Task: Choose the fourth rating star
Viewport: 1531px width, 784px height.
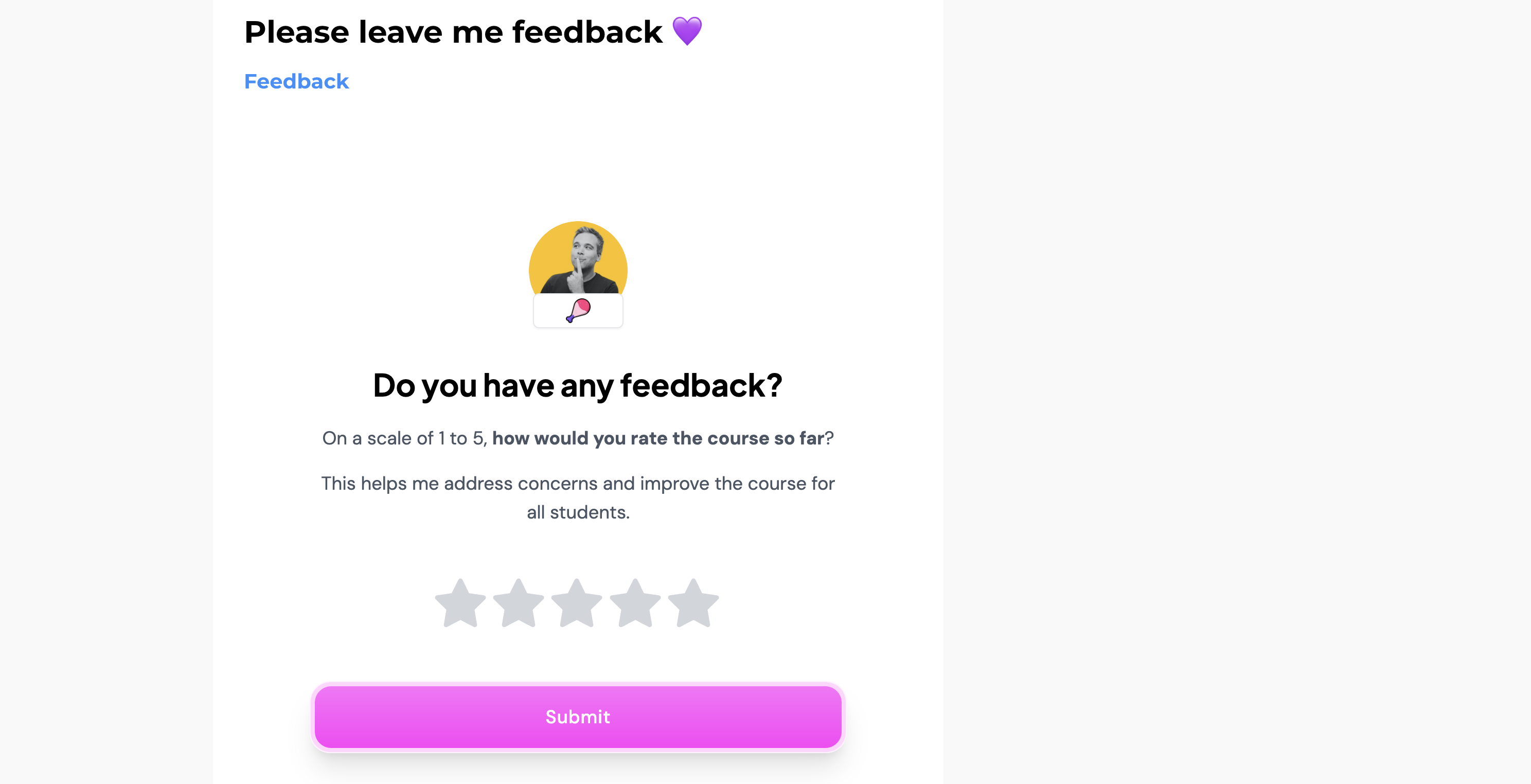Action: pos(635,603)
